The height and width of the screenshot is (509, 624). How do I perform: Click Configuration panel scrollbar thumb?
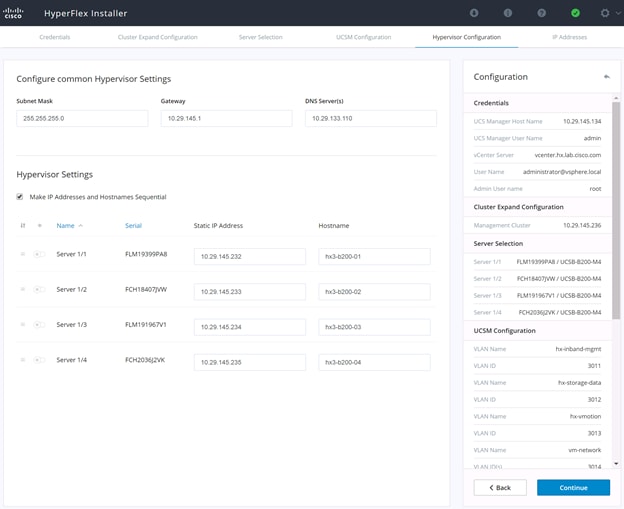(616, 211)
